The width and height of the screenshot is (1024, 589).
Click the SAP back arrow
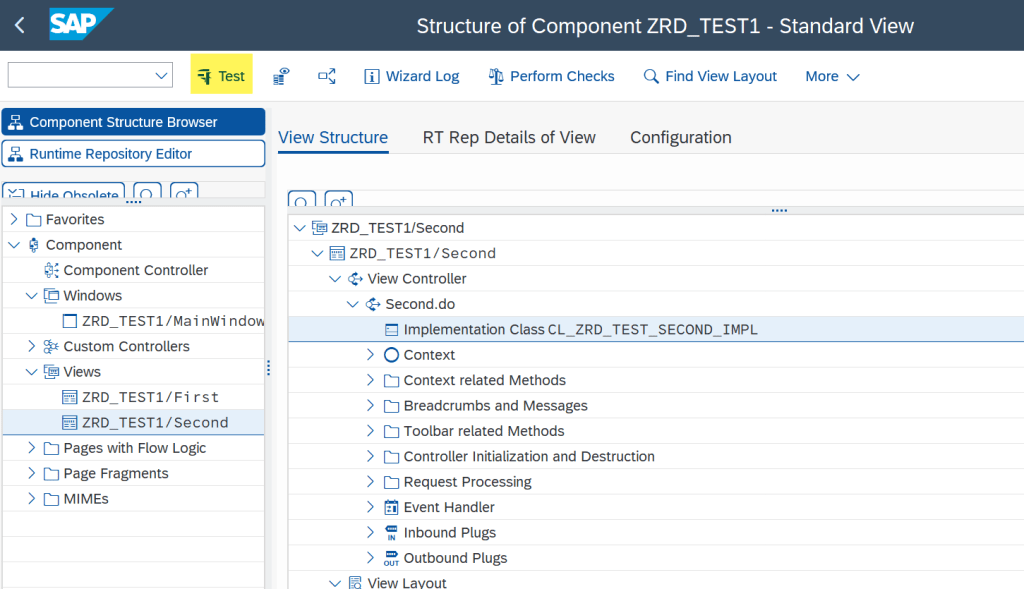click(20, 26)
